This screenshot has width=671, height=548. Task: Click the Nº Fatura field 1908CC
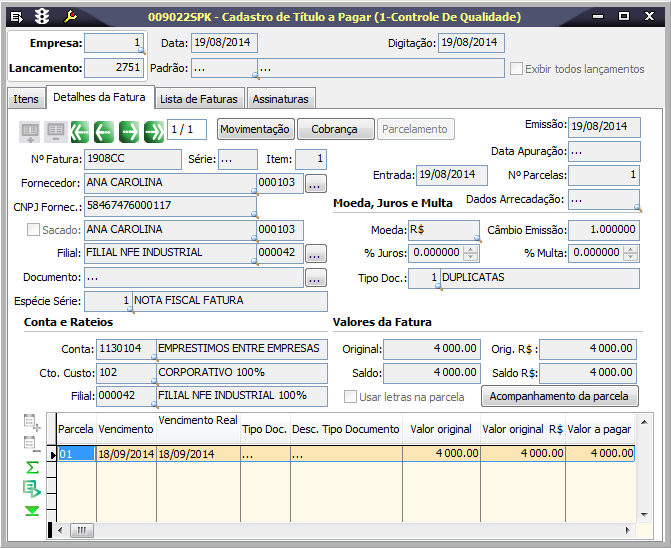pyautogui.click(x=133, y=159)
